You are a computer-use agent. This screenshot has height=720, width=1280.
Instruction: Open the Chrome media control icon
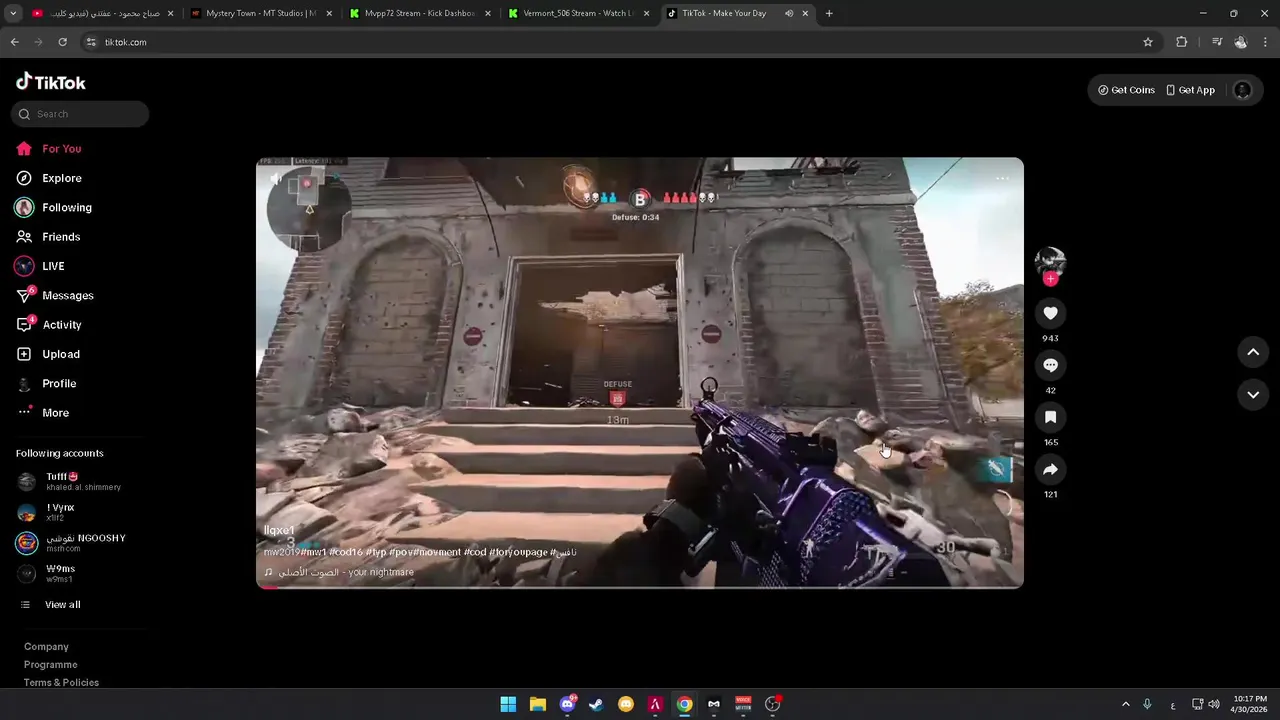point(1217,42)
